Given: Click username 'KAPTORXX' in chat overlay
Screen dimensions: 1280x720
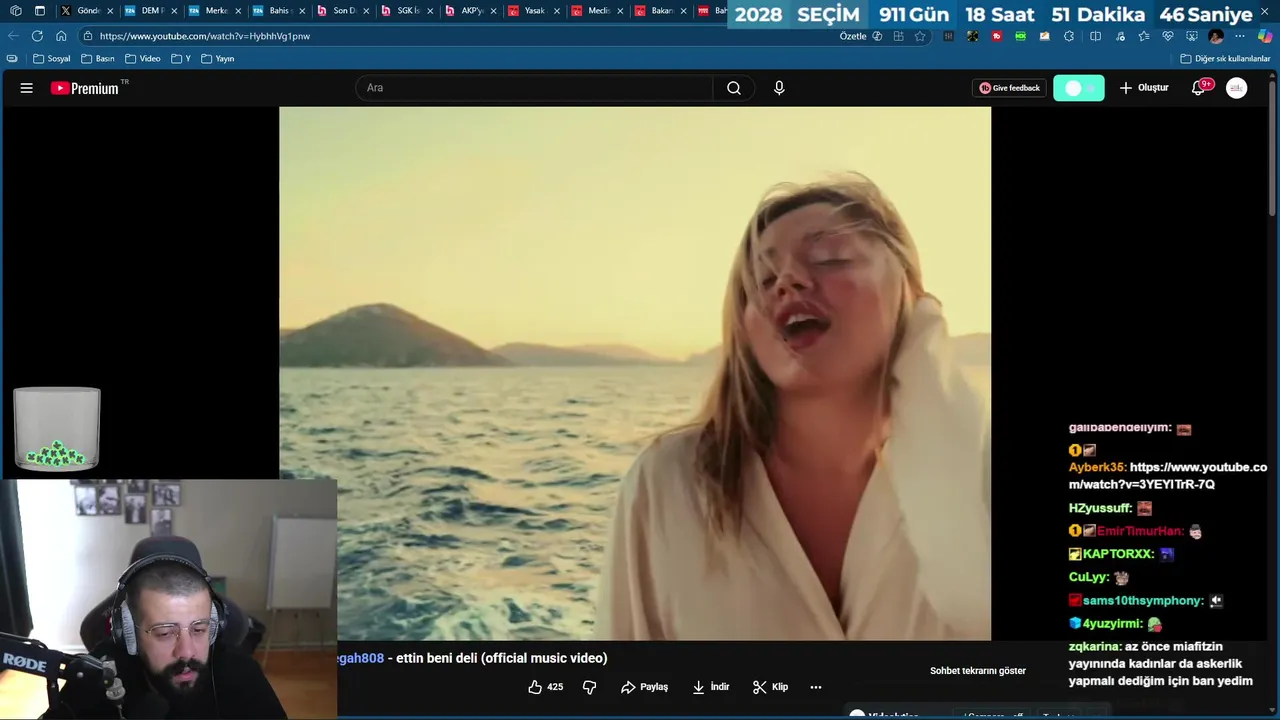Looking at the screenshot, I should pos(1118,554).
